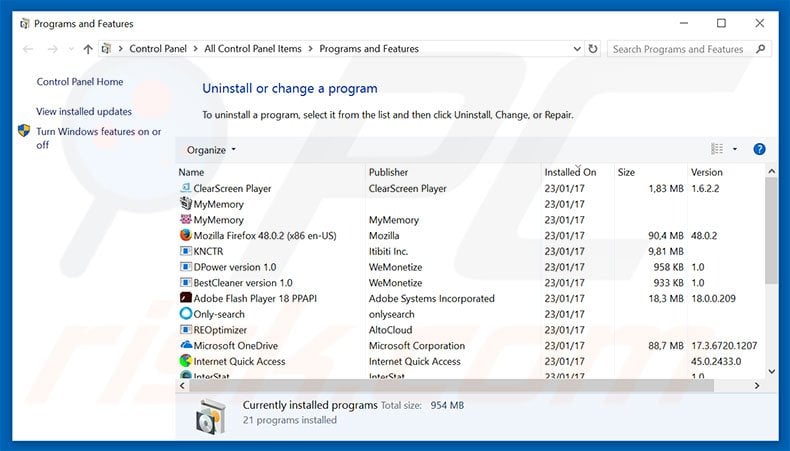Click the 88,7 MB size cell
Viewport: 790px width, 451px height.
pyautogui.click(x=666, y=346)
